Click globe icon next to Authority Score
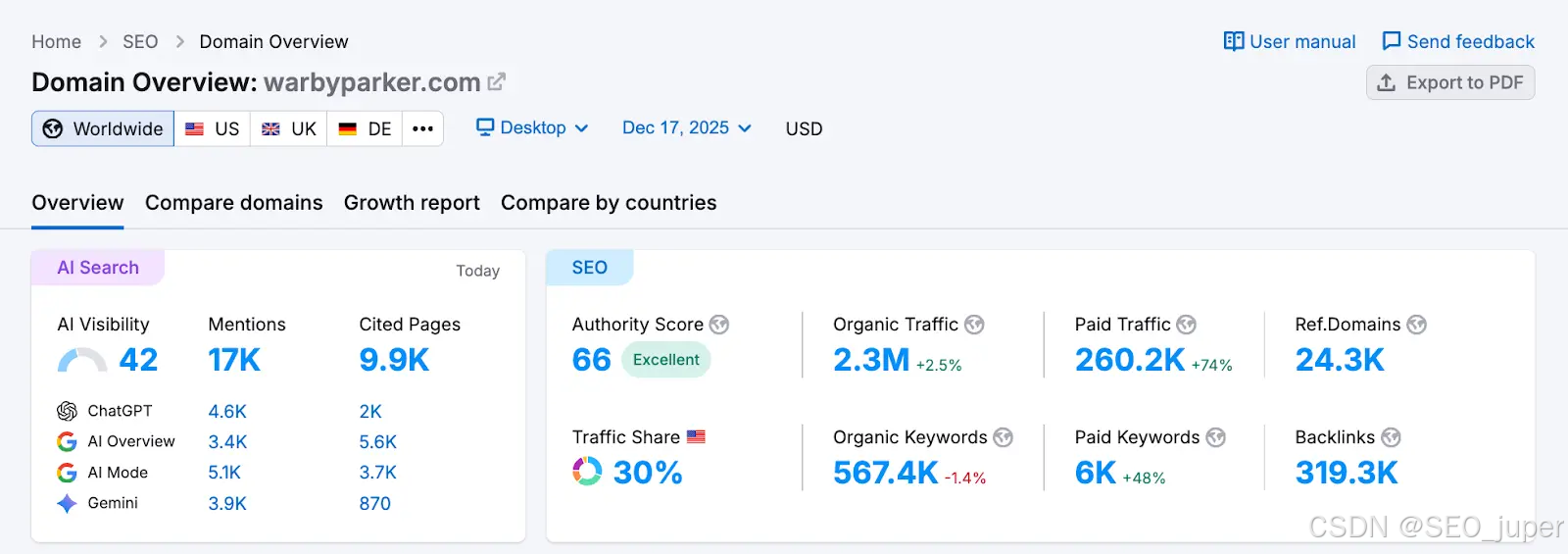 click(719, 325)
